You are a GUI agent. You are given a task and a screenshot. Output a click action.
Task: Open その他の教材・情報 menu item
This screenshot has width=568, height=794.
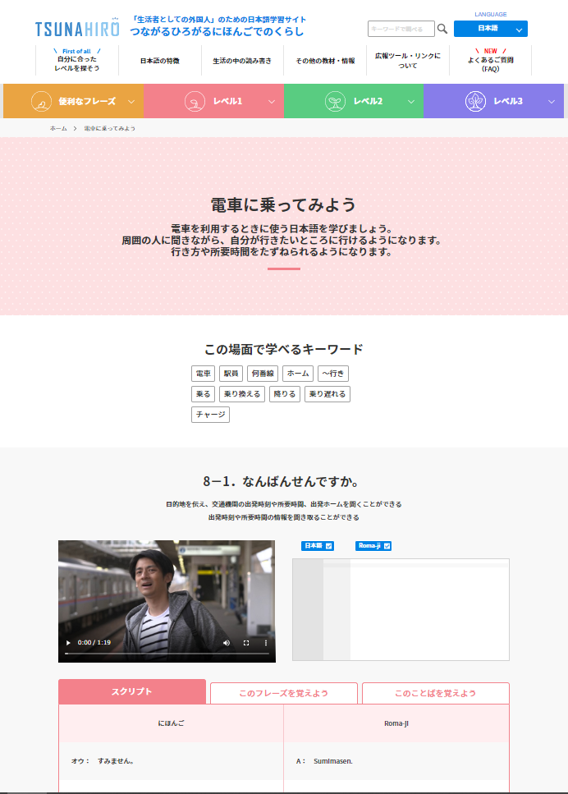(x=325, y=60)
